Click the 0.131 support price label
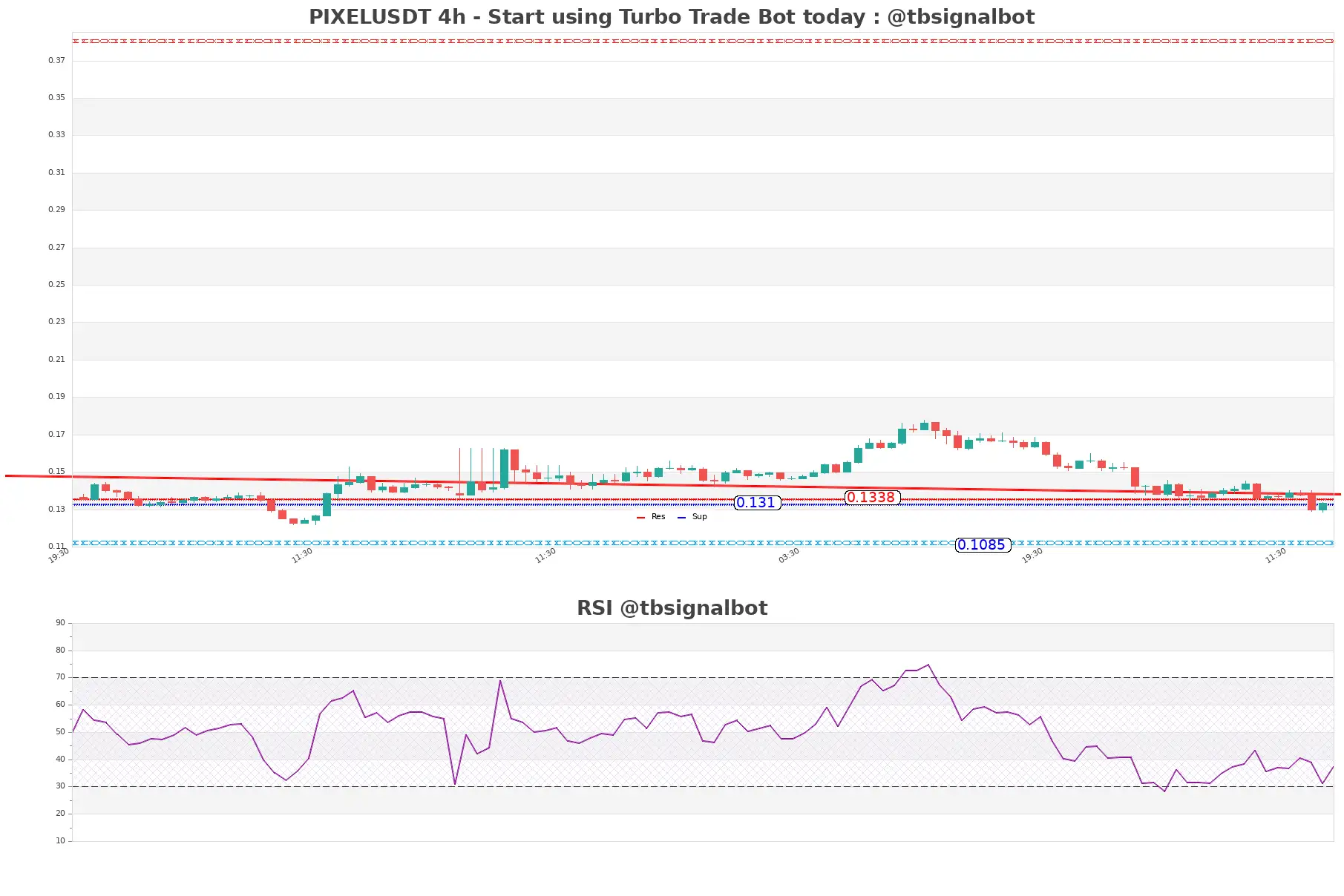1344x896 pixels. 757,503
